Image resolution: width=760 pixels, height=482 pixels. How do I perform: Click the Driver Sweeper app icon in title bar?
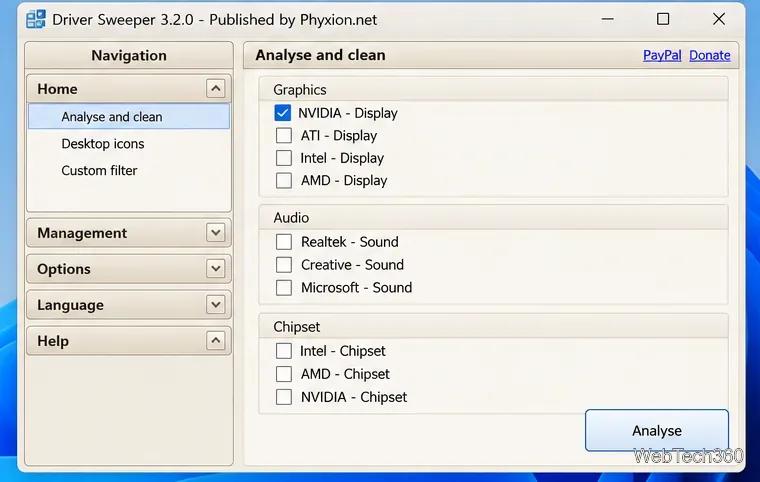click(36, 19)
